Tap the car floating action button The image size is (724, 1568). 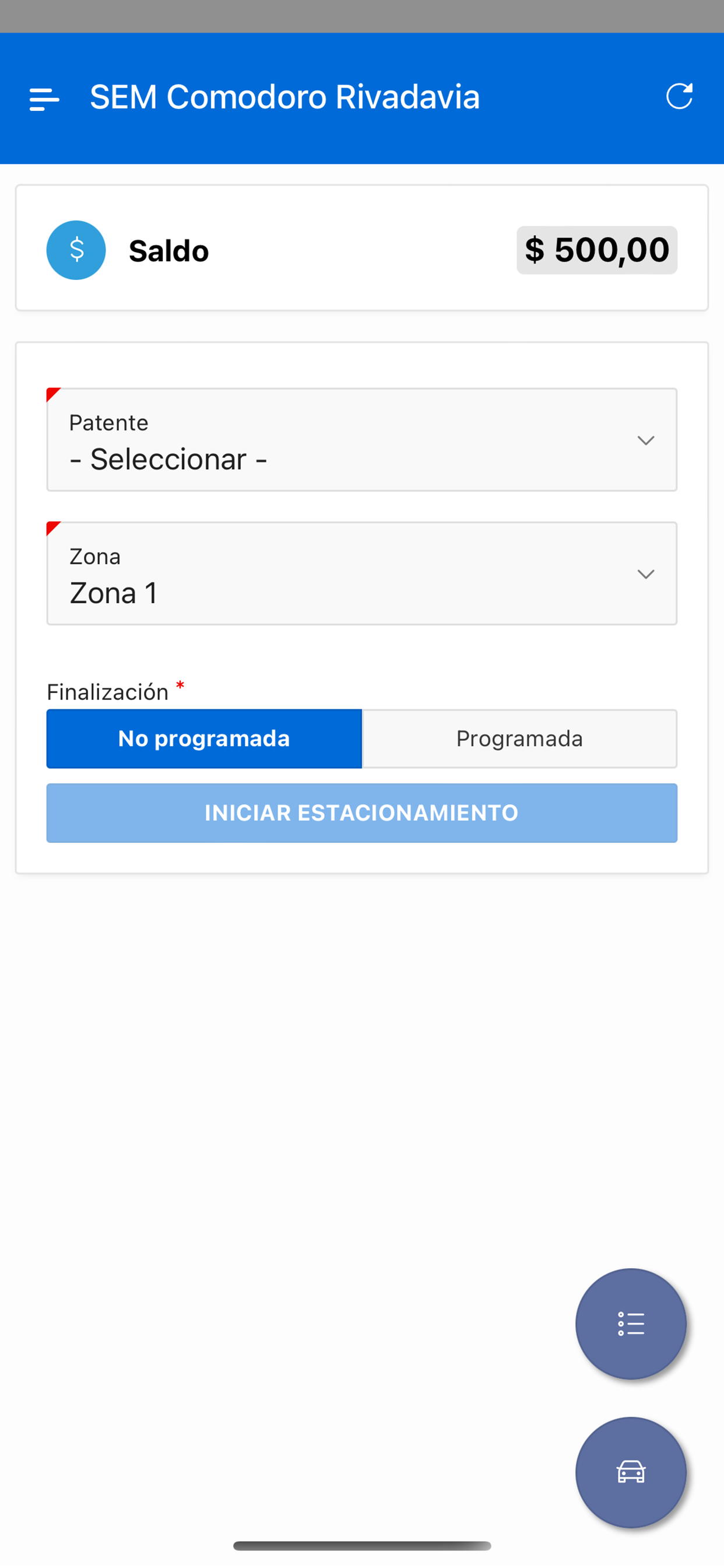pyautogui.click(x=631, y=1473)
